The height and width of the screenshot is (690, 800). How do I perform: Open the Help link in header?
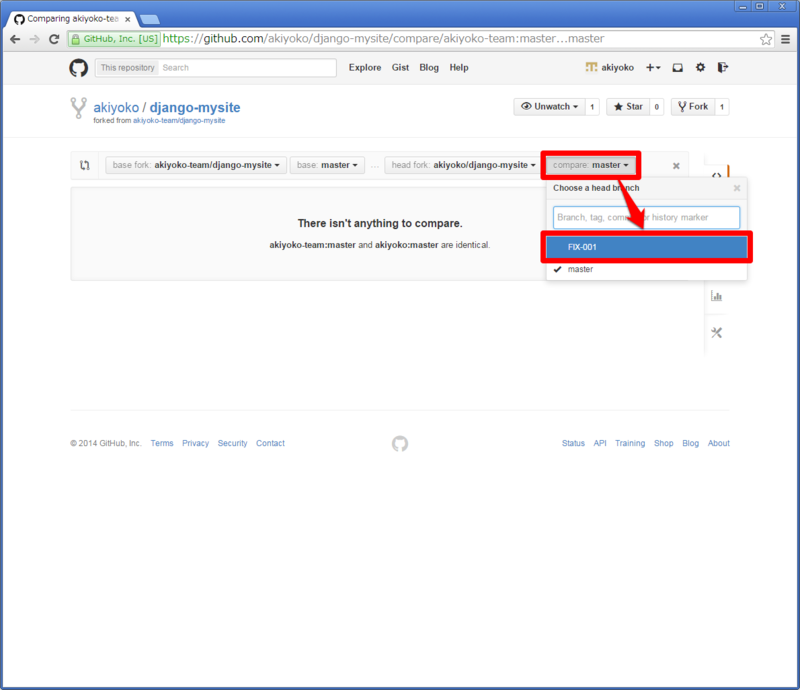(x=459, y=67)
